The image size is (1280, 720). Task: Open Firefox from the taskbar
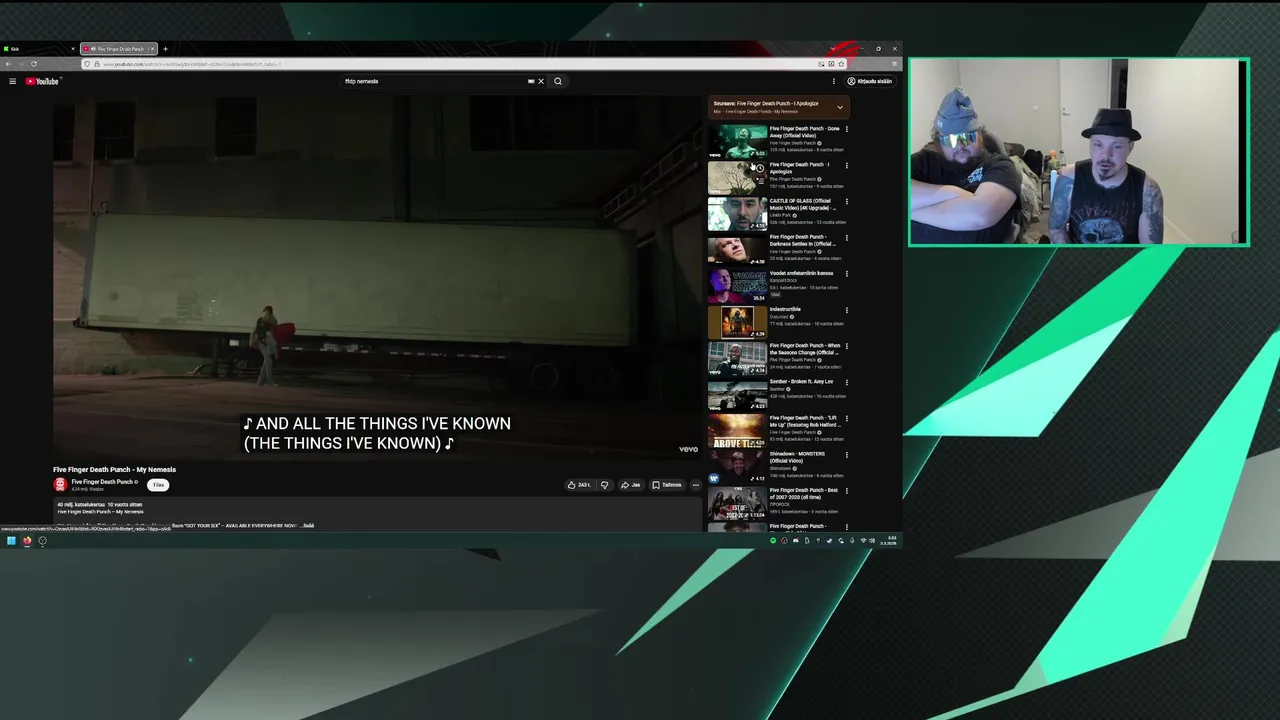point(27,541)
